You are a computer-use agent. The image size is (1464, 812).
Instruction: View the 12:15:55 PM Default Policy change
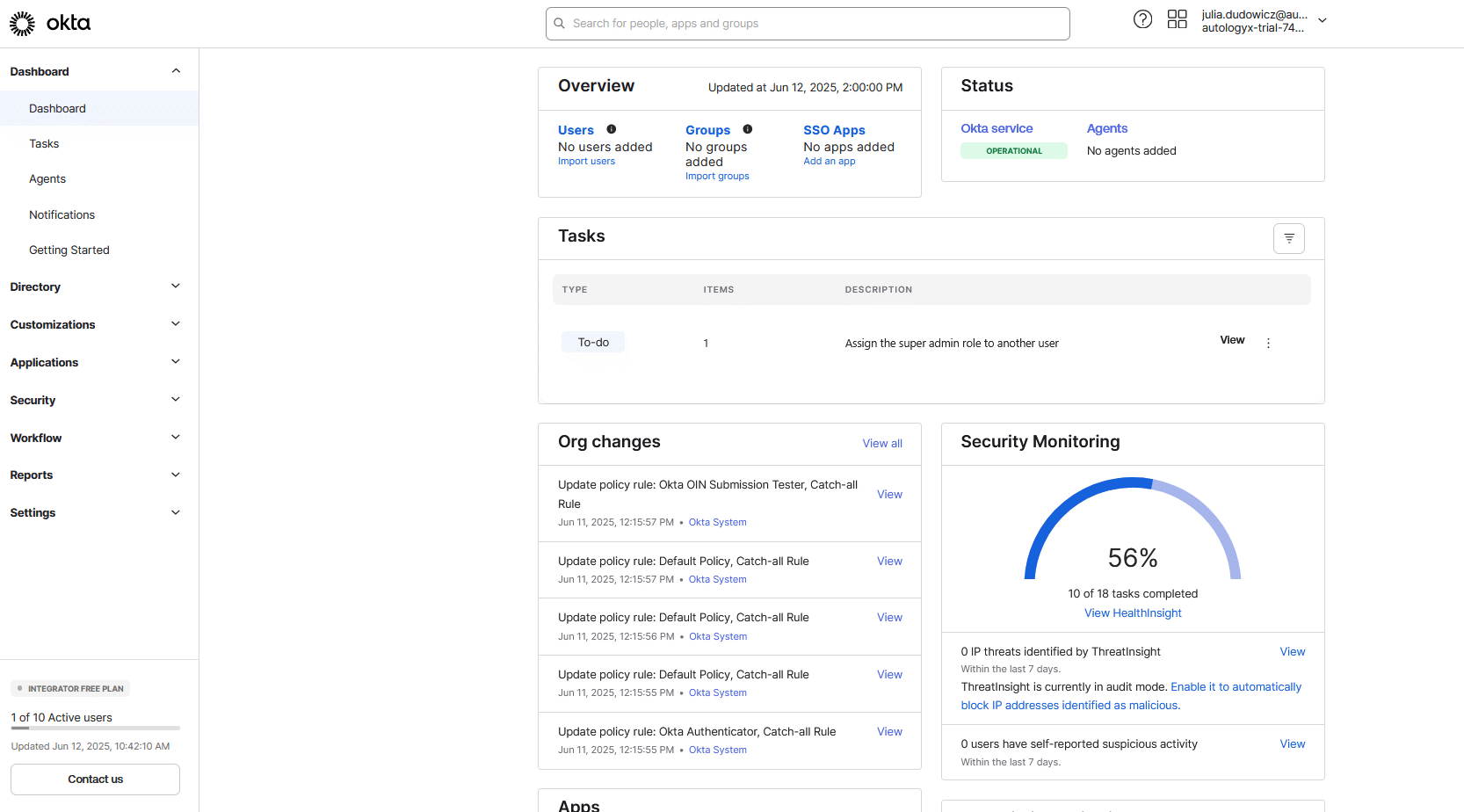(889, 675)
